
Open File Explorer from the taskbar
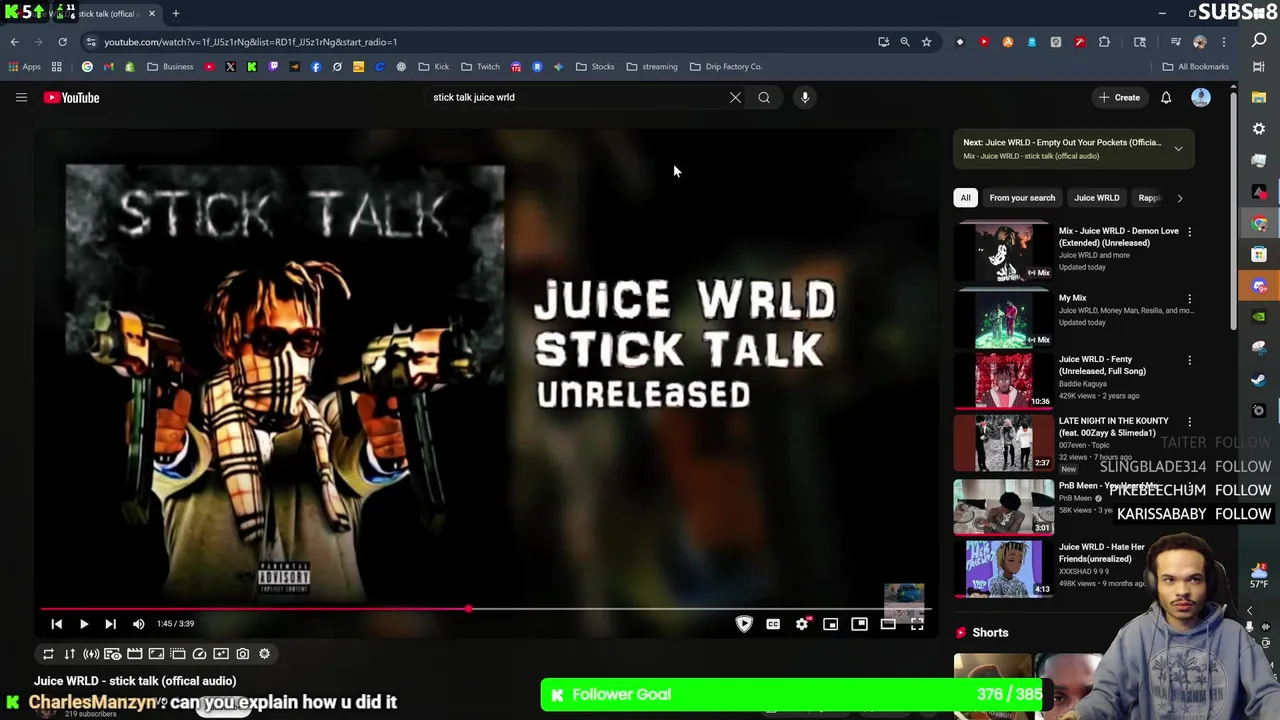click(x=1259, y=98)
